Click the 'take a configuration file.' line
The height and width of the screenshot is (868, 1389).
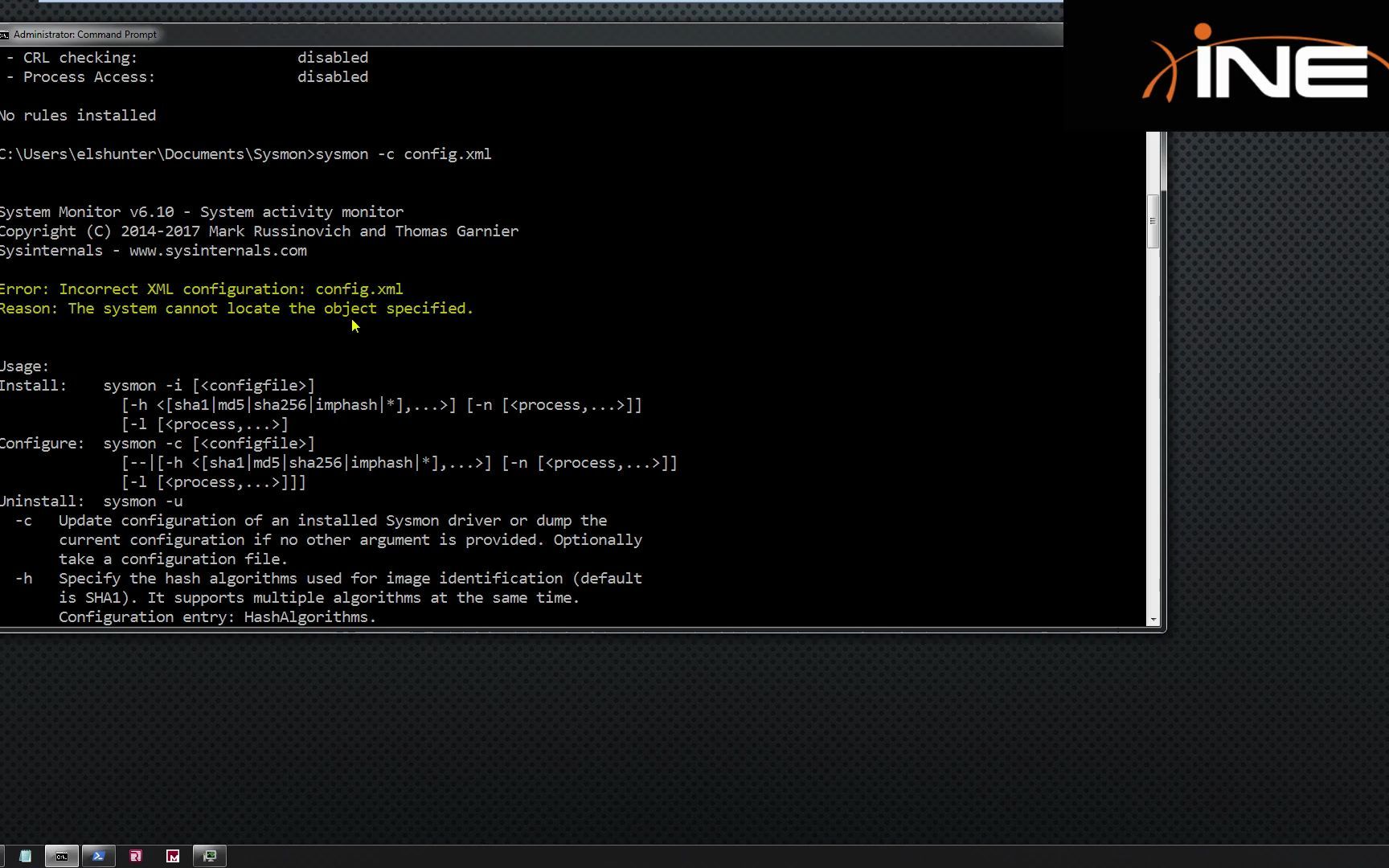173,559
